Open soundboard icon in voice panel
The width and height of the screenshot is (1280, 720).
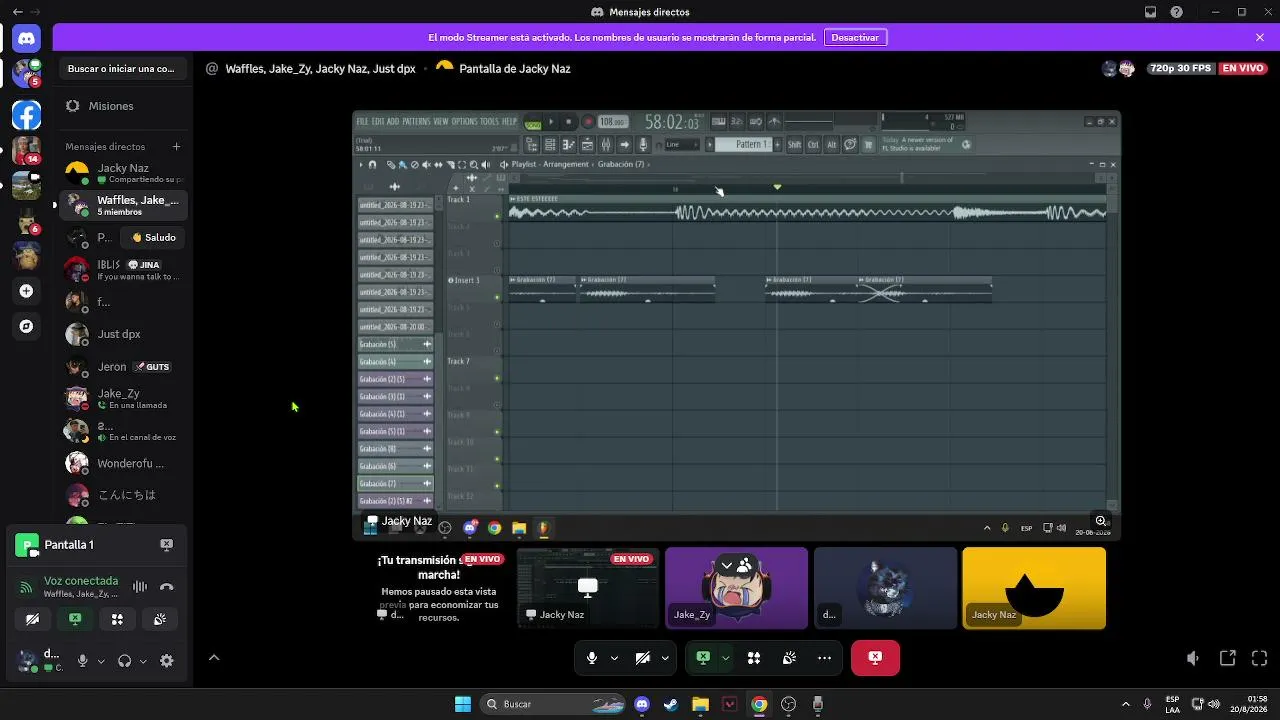[160, 619]
